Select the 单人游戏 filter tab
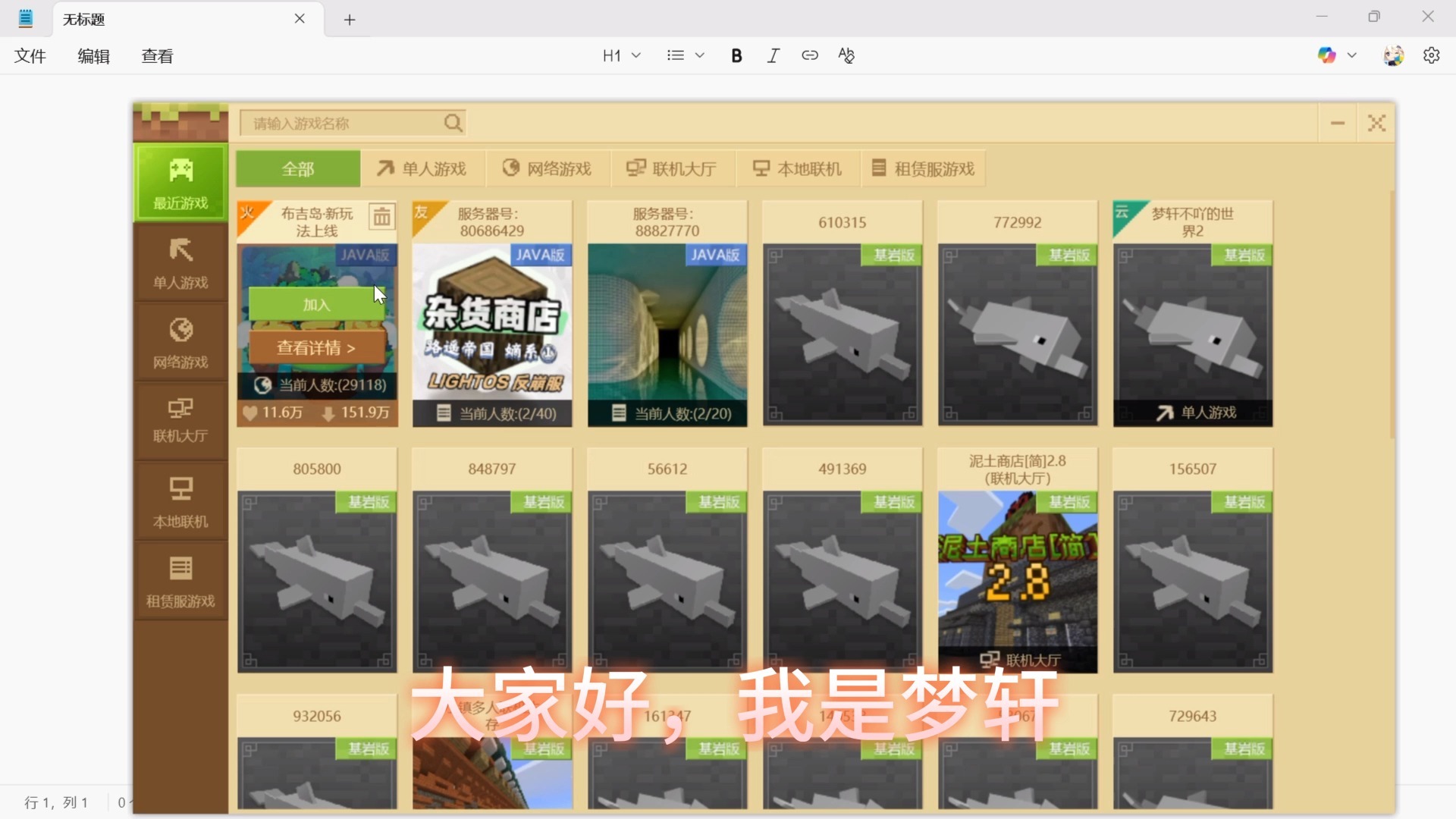Screen dimensions: 1456x819 tap(422, 168)
